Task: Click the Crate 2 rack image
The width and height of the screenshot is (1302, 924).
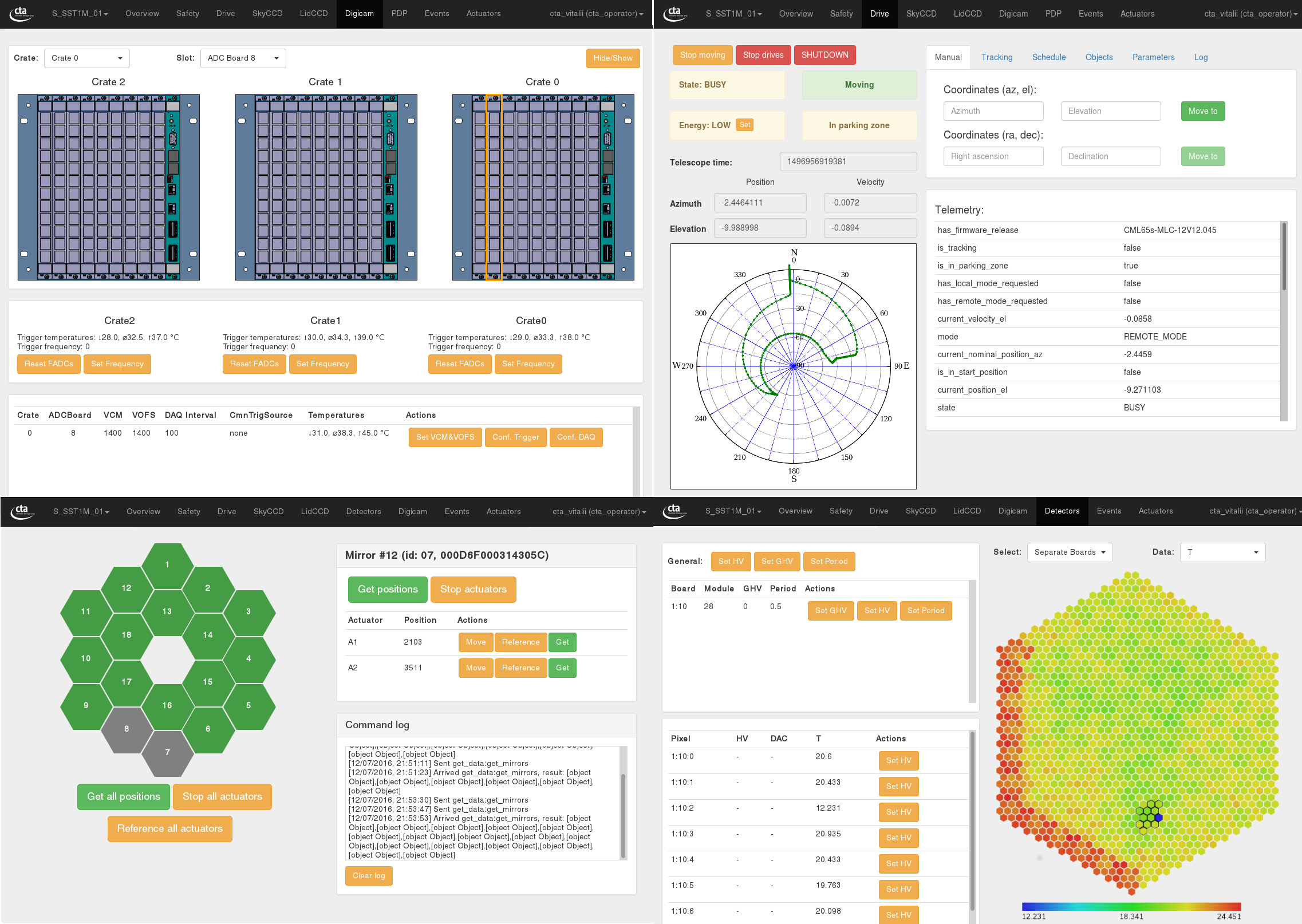Action: (x=108, y=187)
